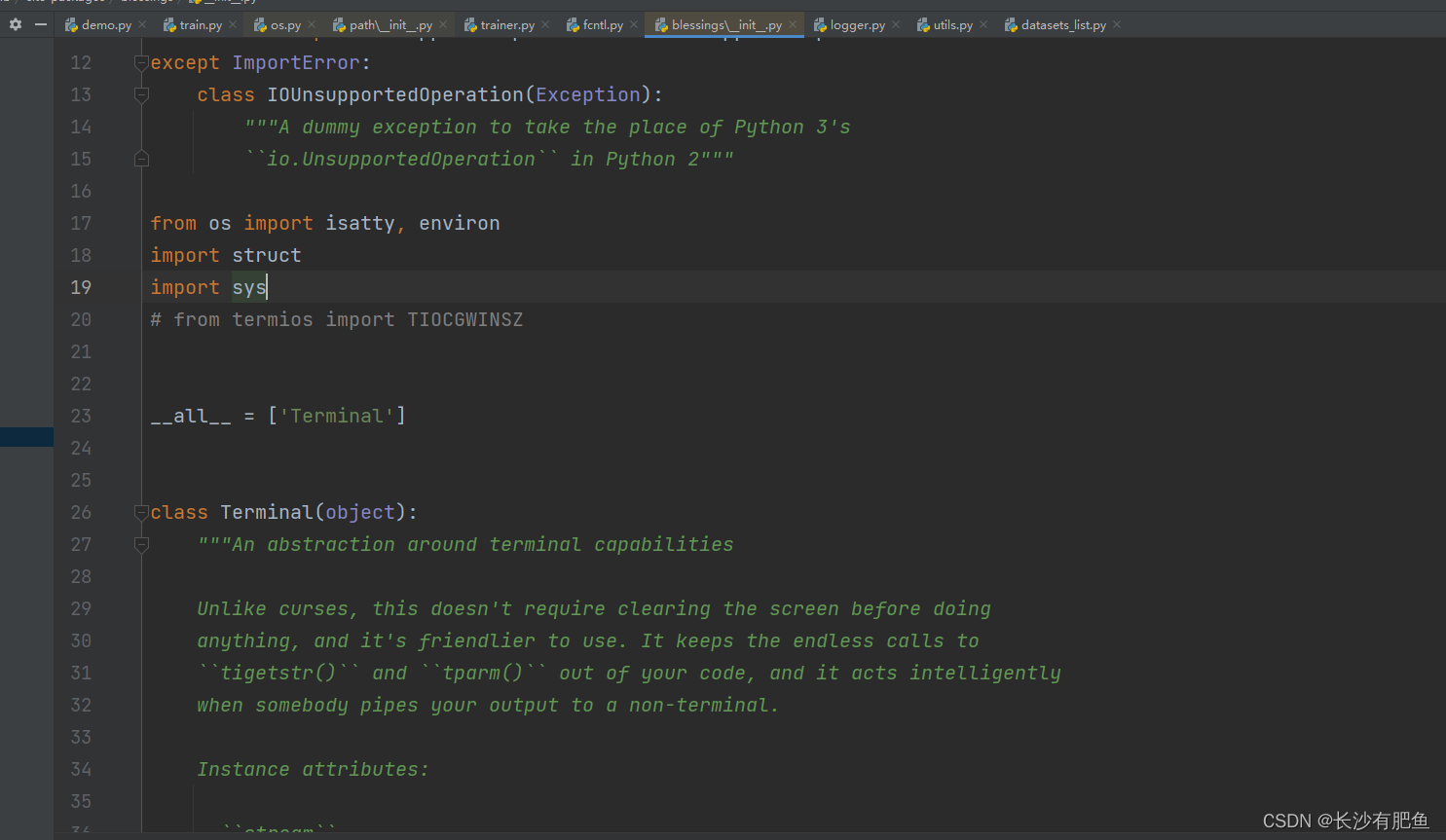Click the hide tool window minus icon
This screenshot has width=1446, height=840.
click(41, 24)
